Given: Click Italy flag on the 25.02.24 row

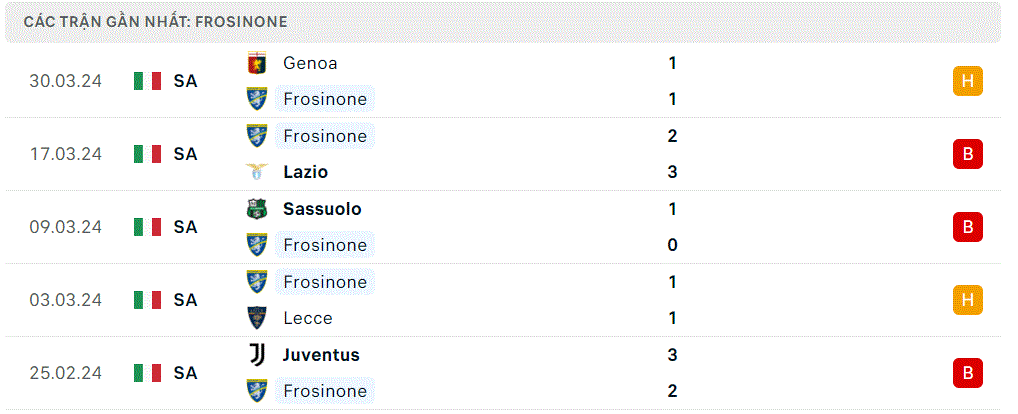Looking at the screenshot, I should coord(147,373).
